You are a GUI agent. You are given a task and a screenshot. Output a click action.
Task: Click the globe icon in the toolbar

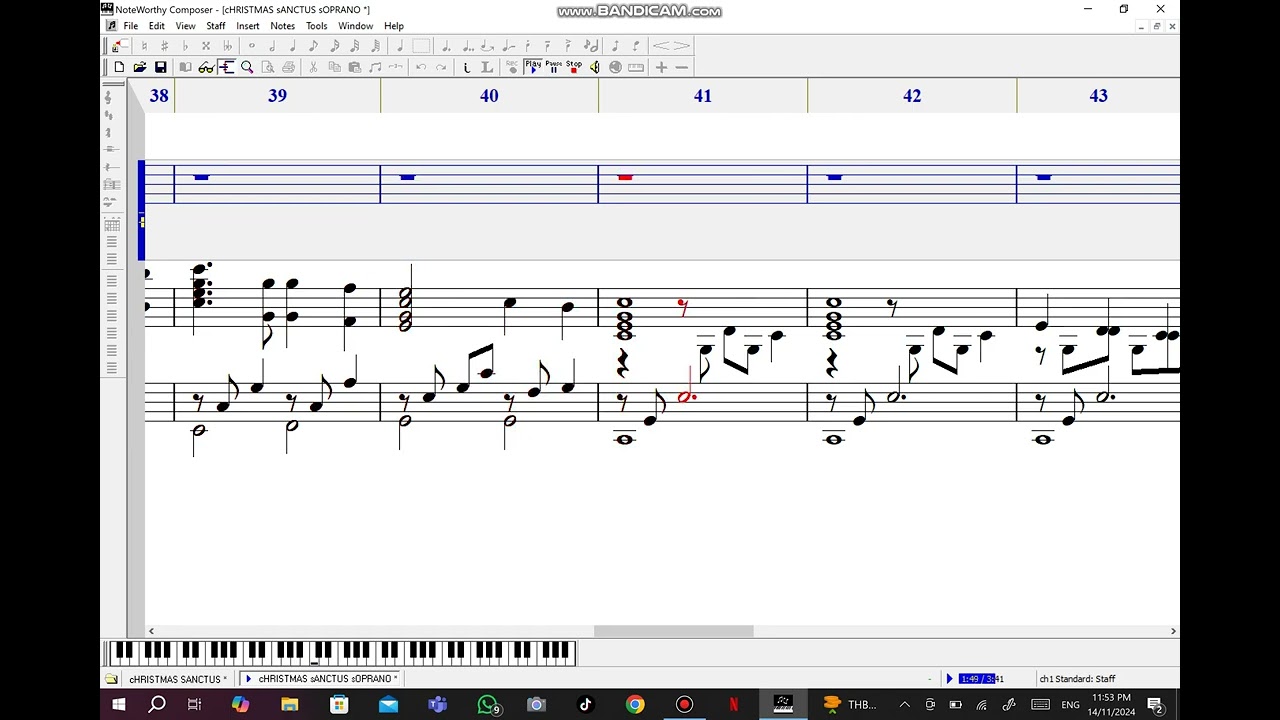point(615,67)
